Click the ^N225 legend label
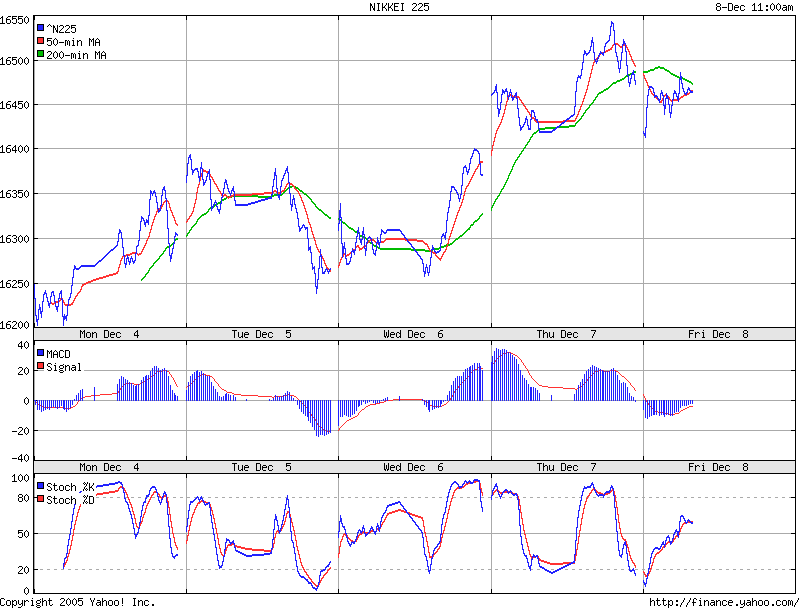 [61, 29]
